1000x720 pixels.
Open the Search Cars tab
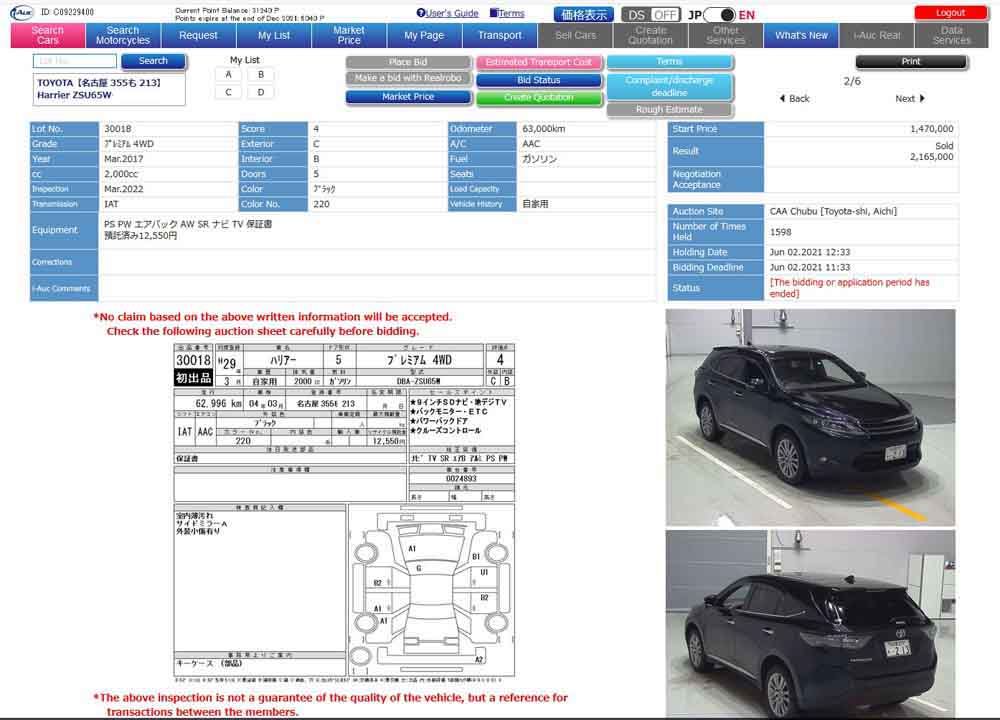tap(48, 35)
